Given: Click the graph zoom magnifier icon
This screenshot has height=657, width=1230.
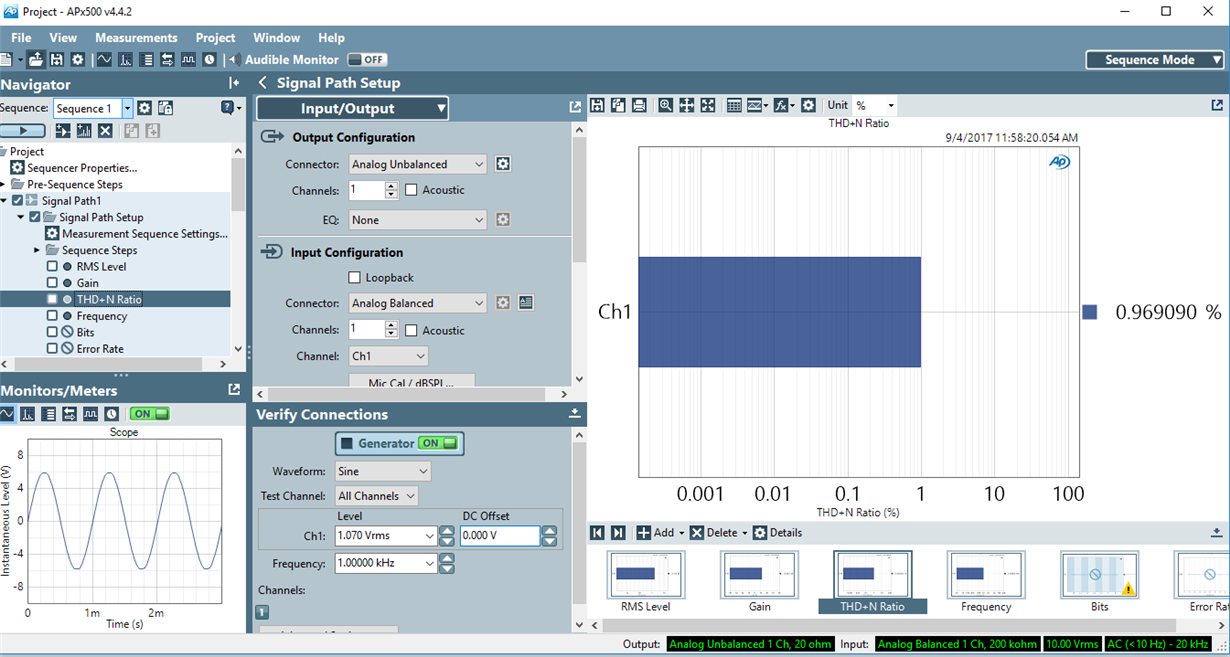Looking at the screenshot, I should 666,105.
